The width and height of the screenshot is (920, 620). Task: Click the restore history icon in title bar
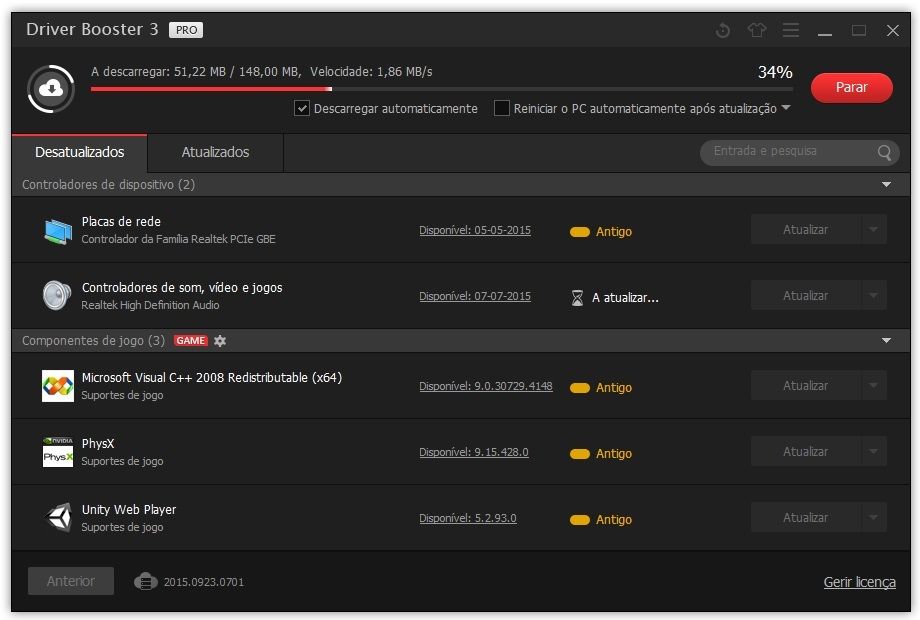(x=723, y=31)
